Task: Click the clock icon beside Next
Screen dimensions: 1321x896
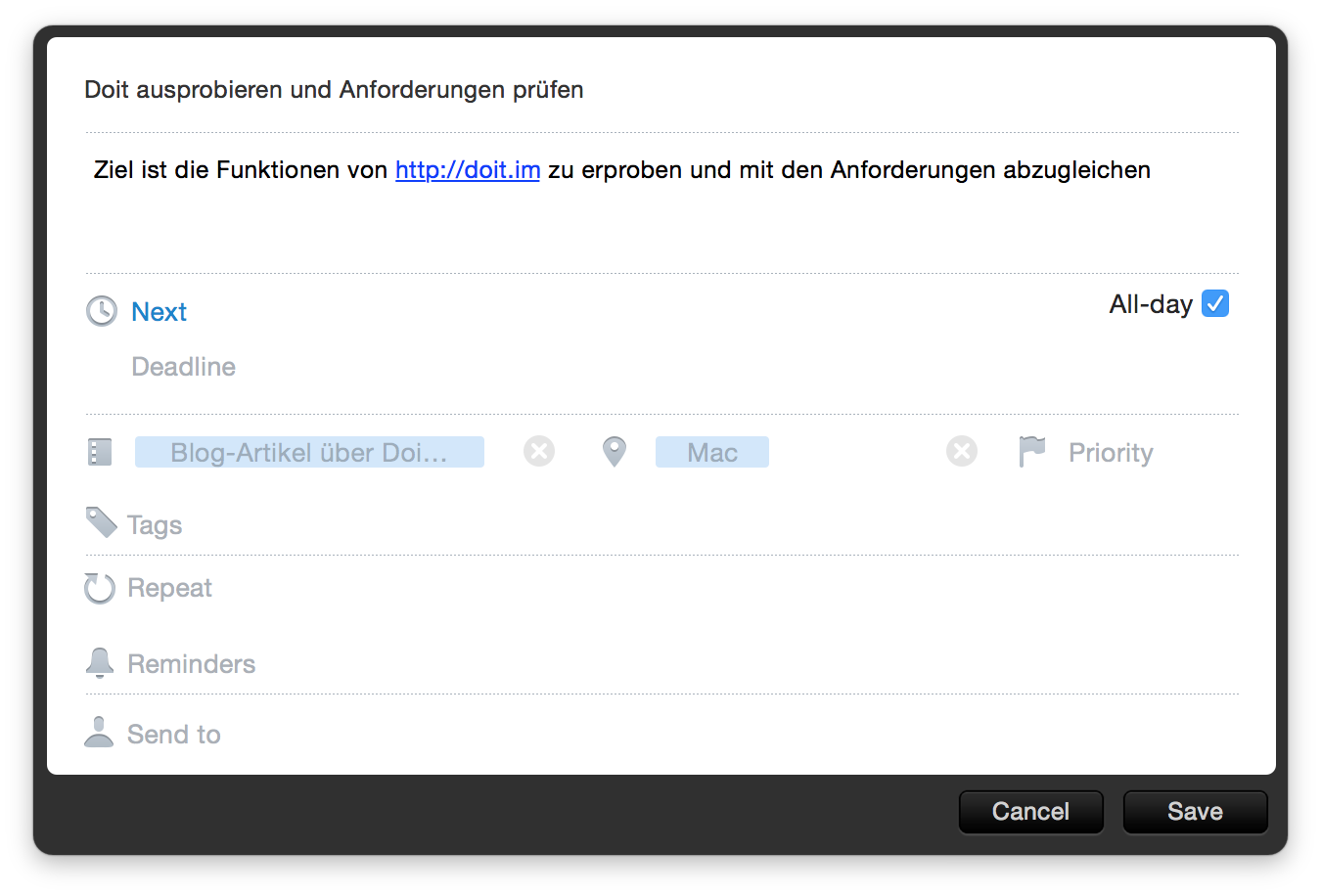Action: pyautogui.click(x=102, y=311)
